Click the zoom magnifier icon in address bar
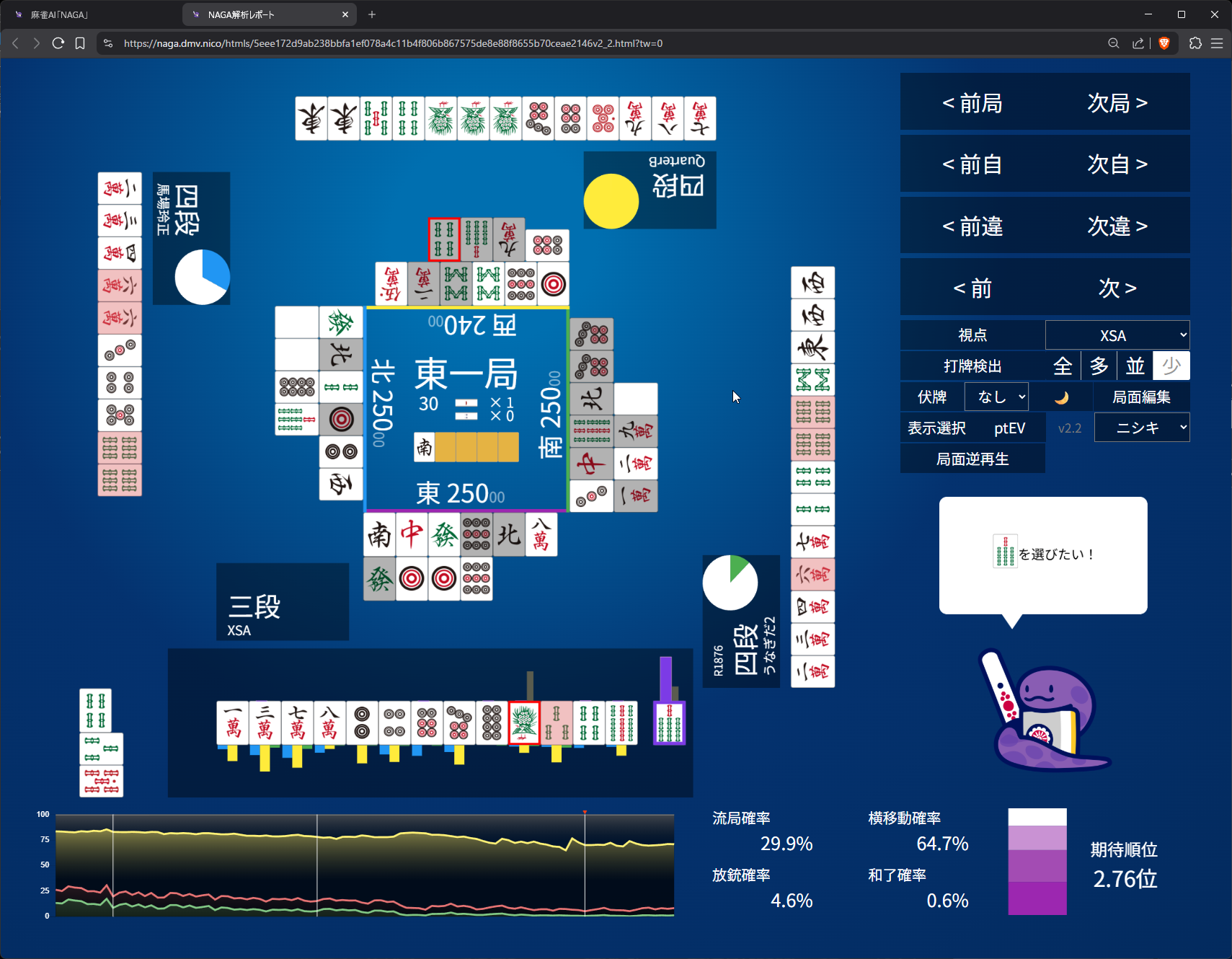The image size is (1232, 959). pos(1114,43)
